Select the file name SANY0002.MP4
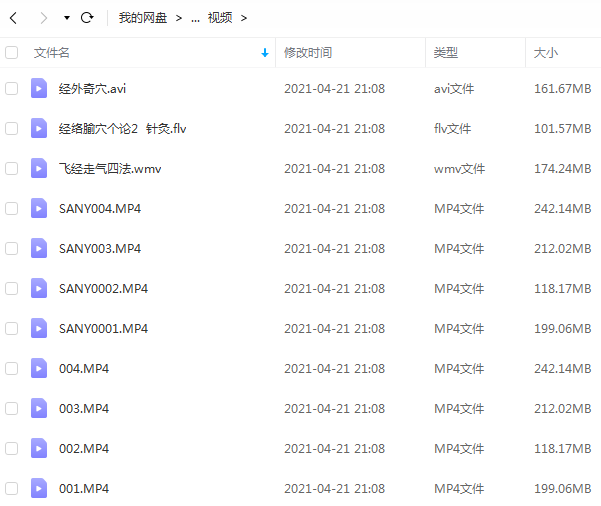Viewport: 601px width, 506px height. coord(103,289)
